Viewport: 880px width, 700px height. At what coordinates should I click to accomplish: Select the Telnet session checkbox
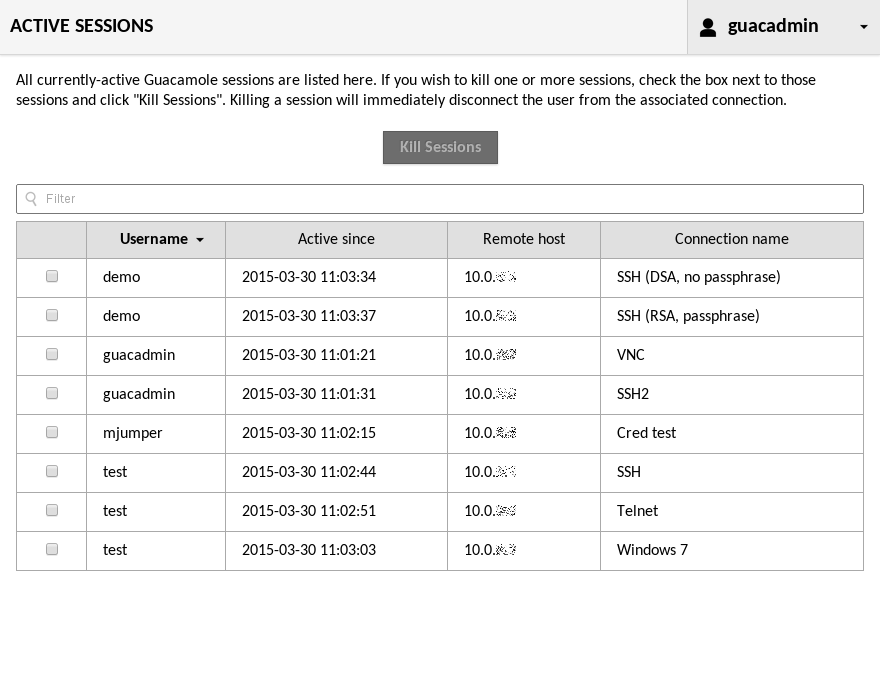pyautogui.click(x=52, y=511)
